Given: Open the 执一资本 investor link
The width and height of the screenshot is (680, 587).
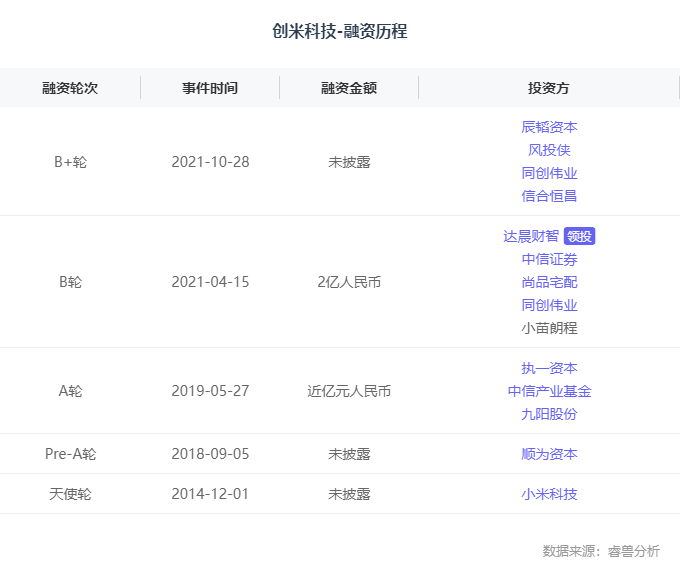Looking at the screenshot, I should (x=549, y=368).
